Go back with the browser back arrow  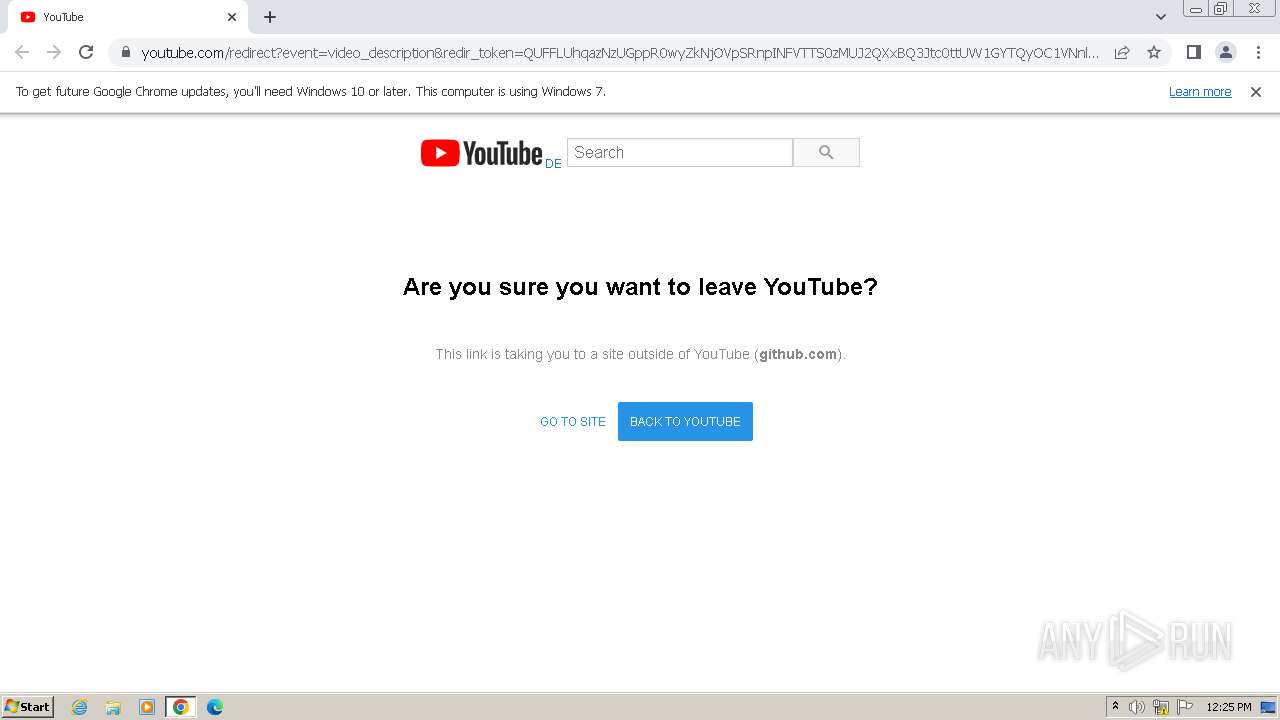click(x=22, y=52)
